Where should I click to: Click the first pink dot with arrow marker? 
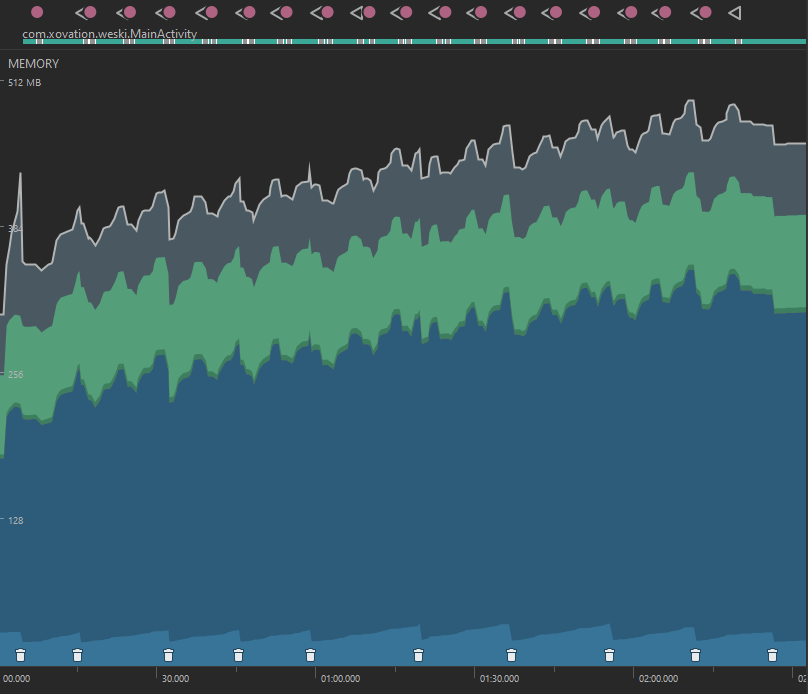[85, 12]
